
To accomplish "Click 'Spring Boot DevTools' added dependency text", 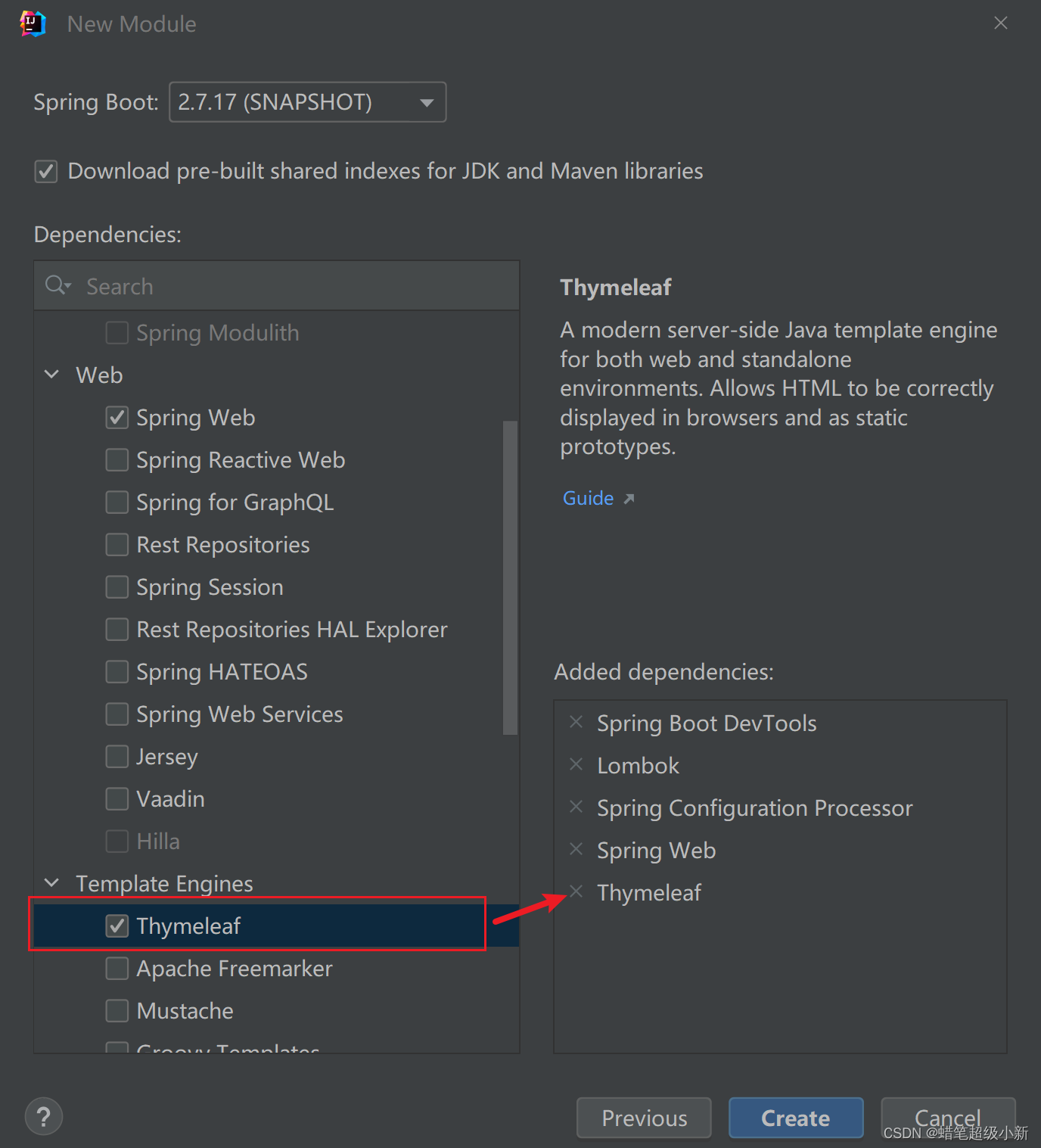I will tap(707, 723).
